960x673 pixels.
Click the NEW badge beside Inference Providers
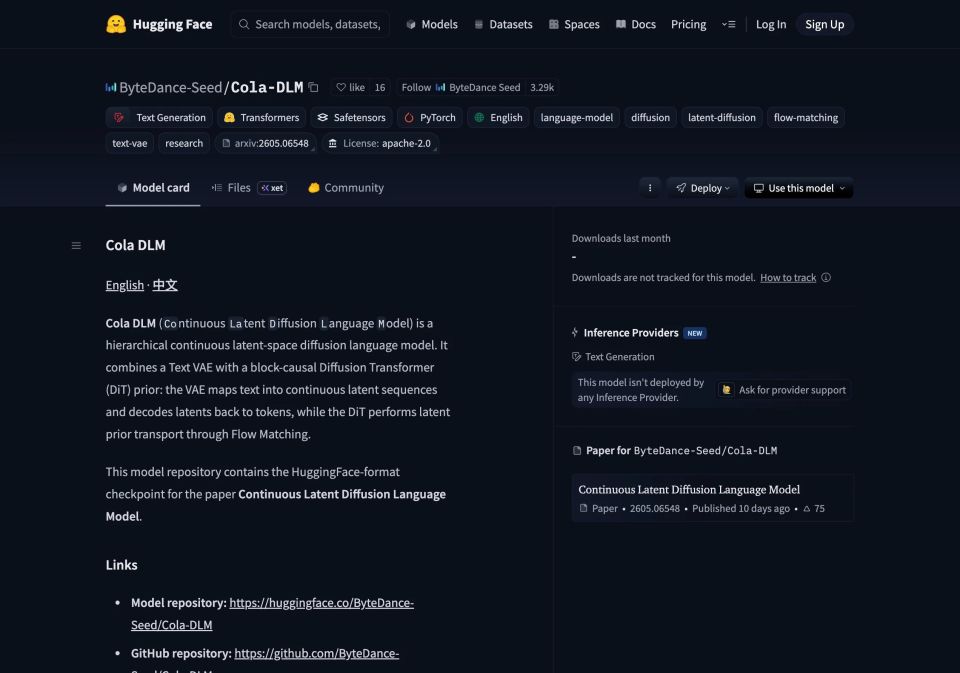pyautogui.click(x=695, y=333)
